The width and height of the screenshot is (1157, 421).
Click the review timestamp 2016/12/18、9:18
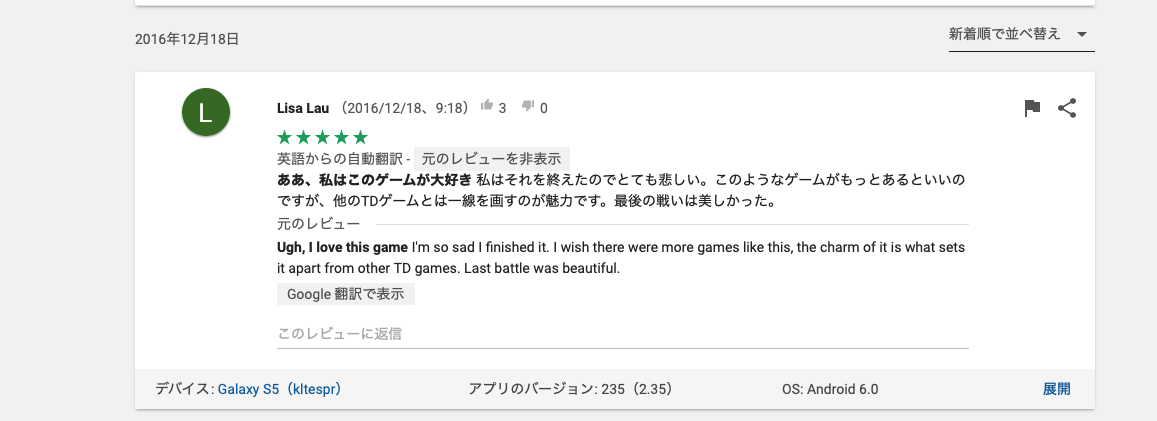click(405, 107)
